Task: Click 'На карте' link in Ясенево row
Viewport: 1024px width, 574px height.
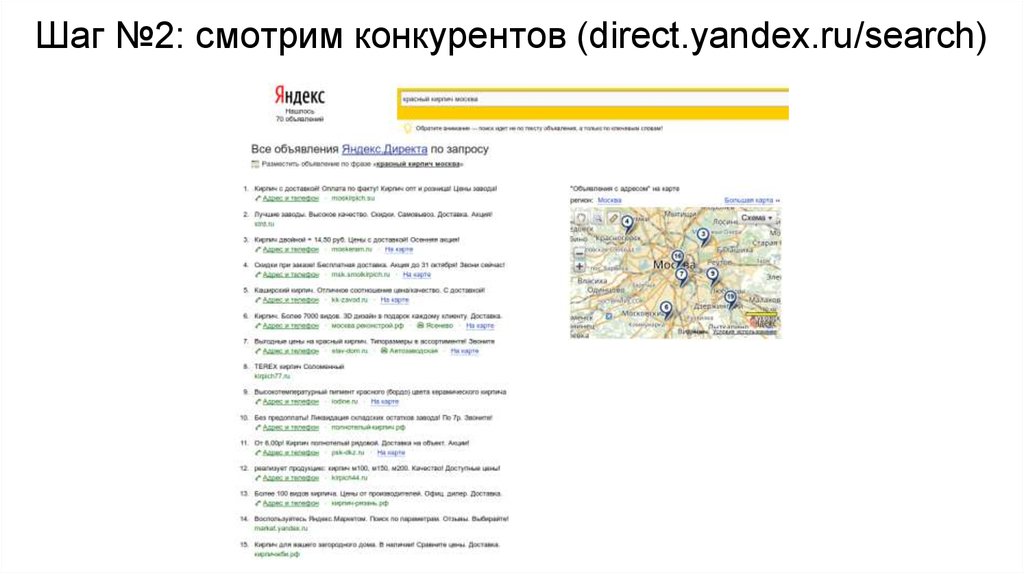Action: coord(480,326)
